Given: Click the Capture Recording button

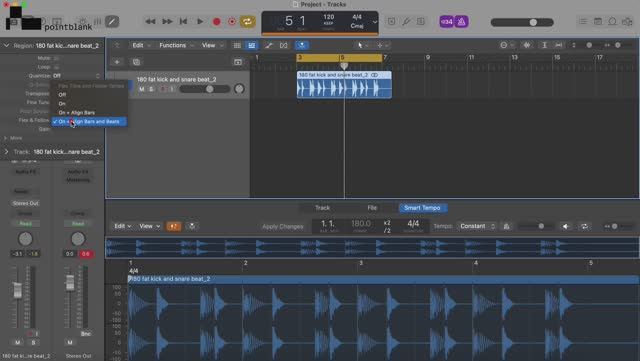Looking at the screenshot, I should (232, 22).
